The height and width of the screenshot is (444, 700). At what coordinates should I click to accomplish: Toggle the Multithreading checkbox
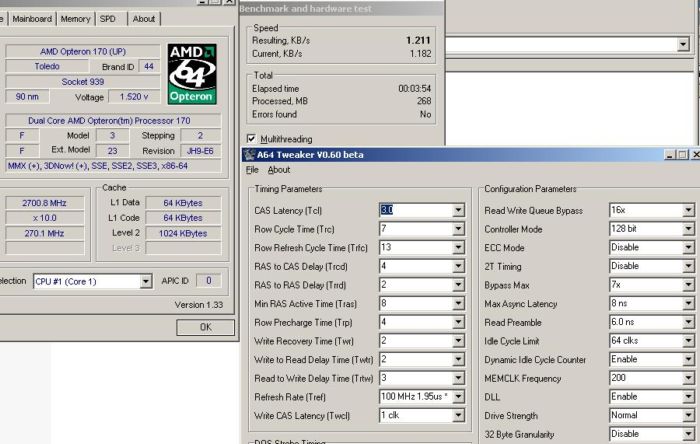[x=251, y=139]
